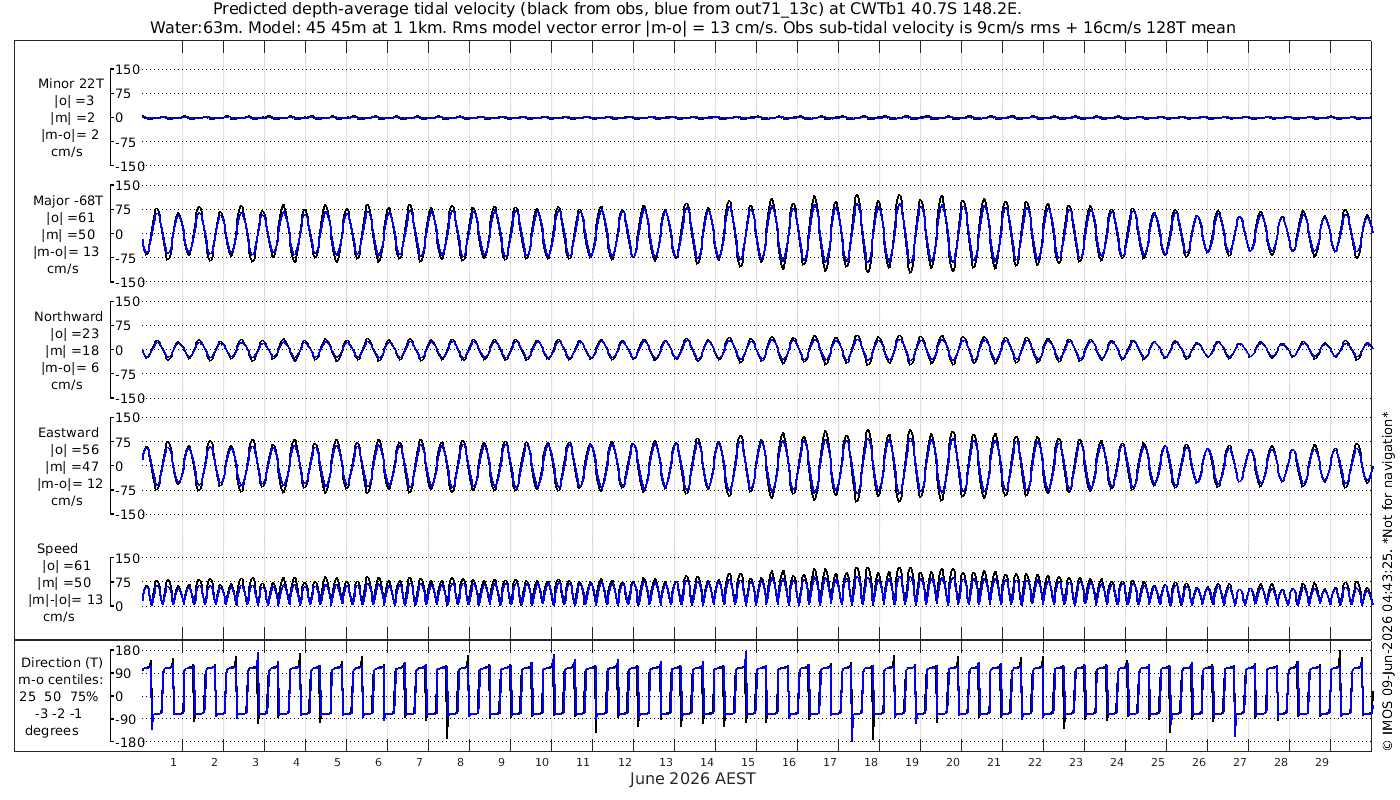
Task: Click the 'Major -68T' panel label
Action: point(67,201)
